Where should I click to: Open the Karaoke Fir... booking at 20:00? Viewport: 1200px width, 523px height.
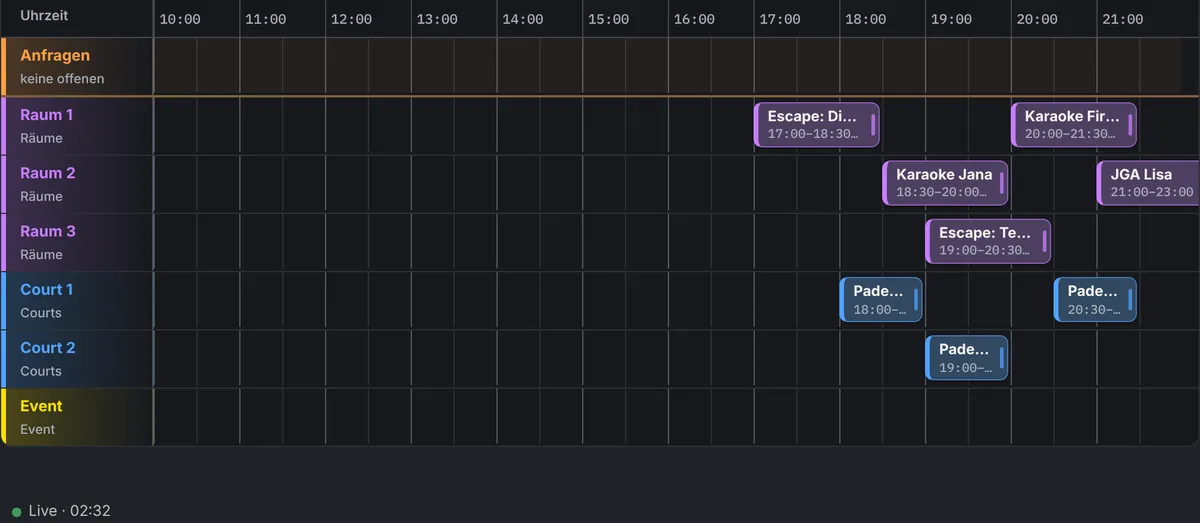pos(1074,125)
